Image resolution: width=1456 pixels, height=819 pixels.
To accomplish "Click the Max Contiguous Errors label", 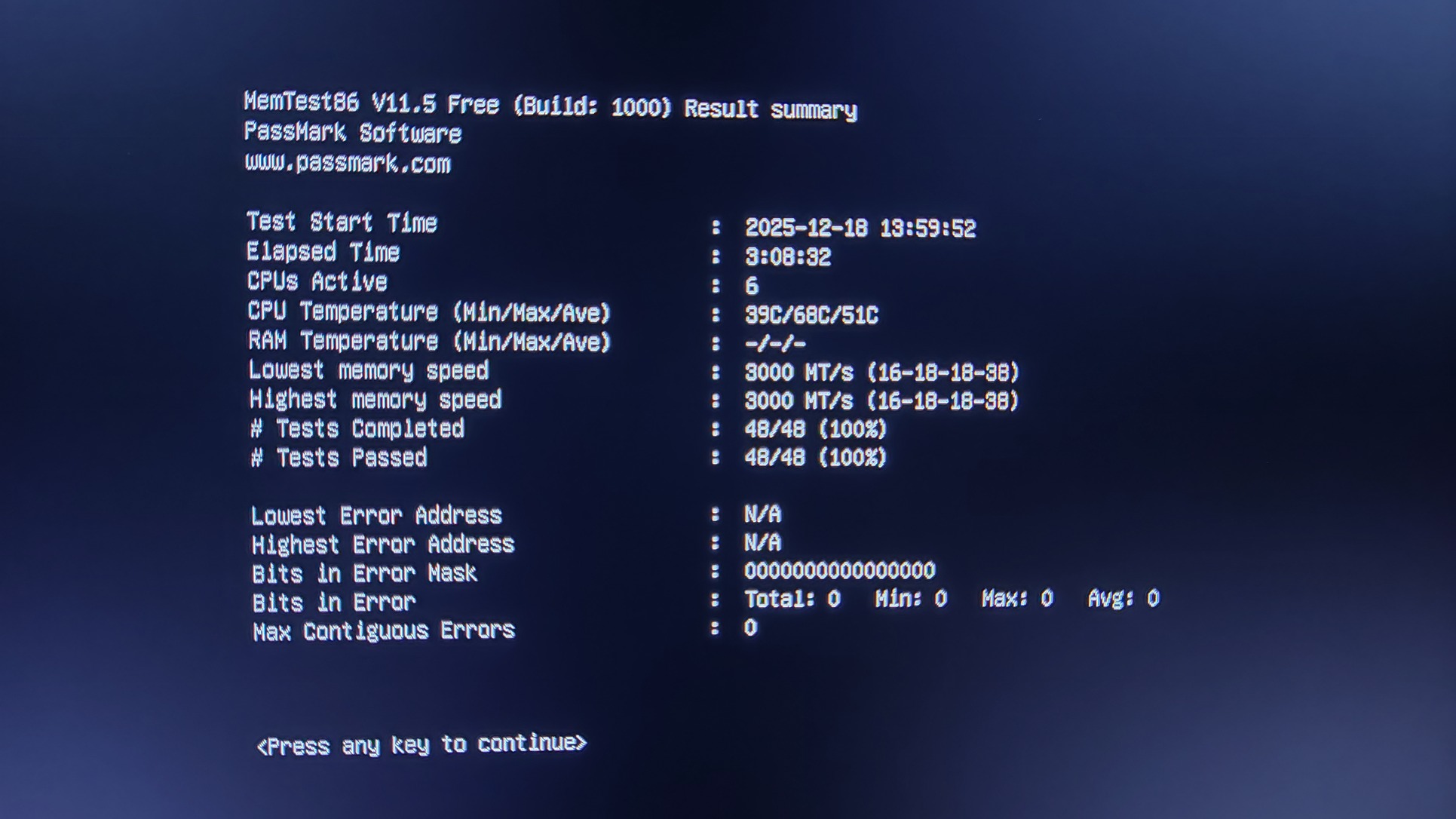I will point(384,630).
